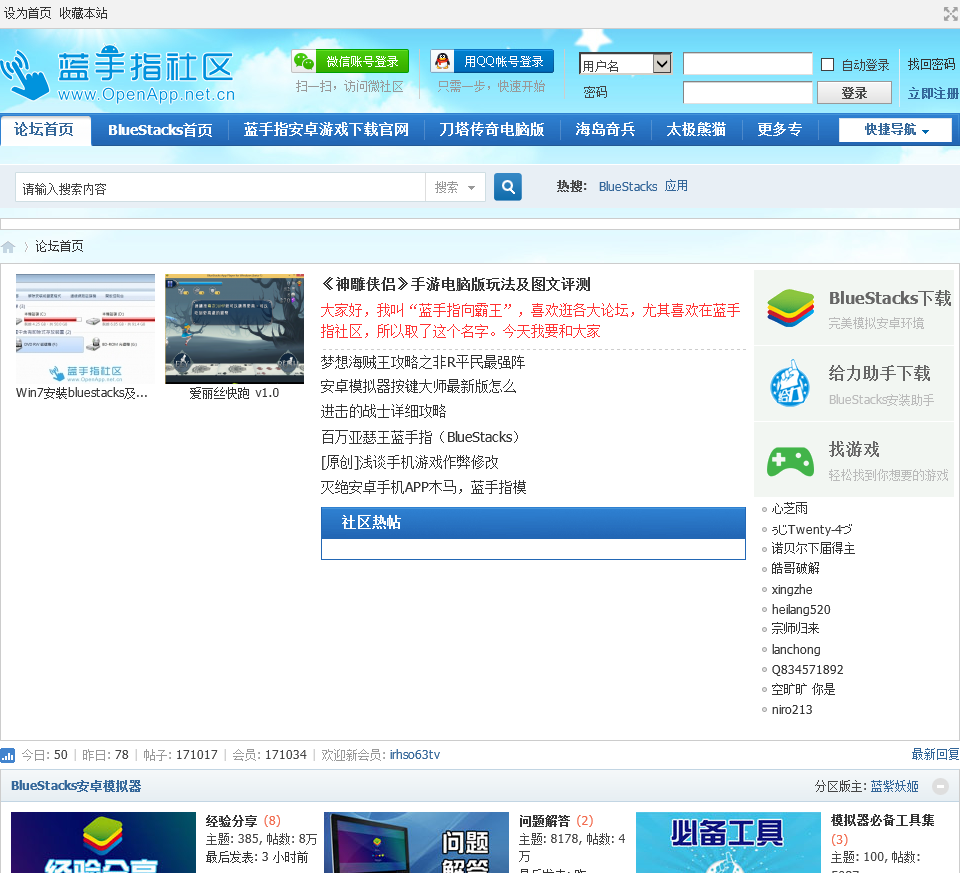Click the username input field

tap(748, 64)
